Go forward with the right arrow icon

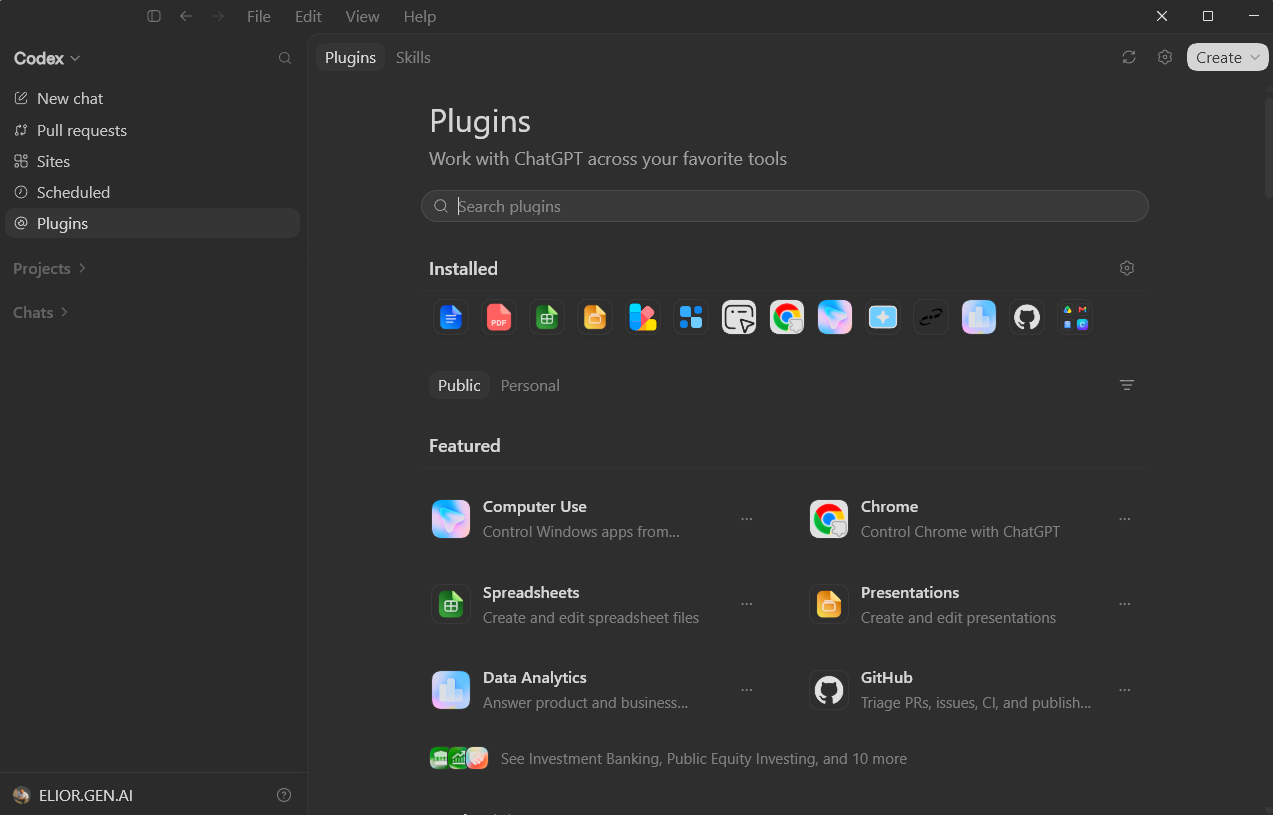[218, 16]
